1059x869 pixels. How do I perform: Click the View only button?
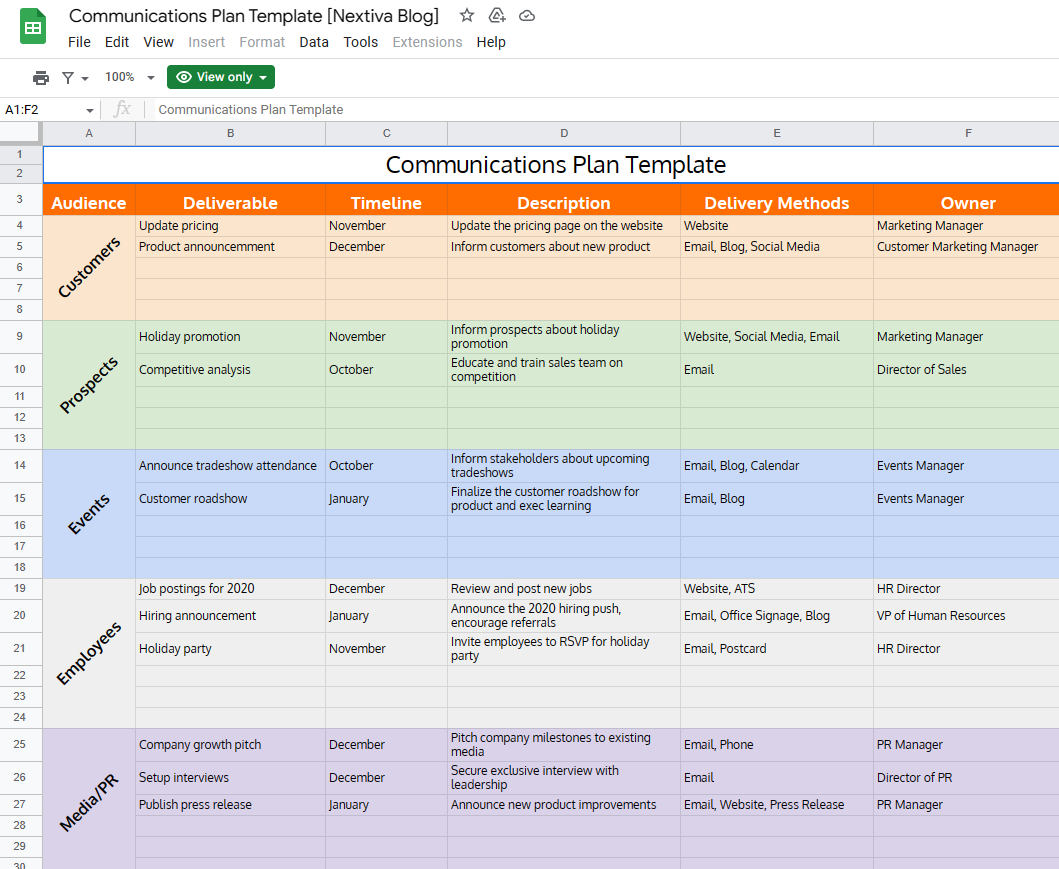coord(214,77)
